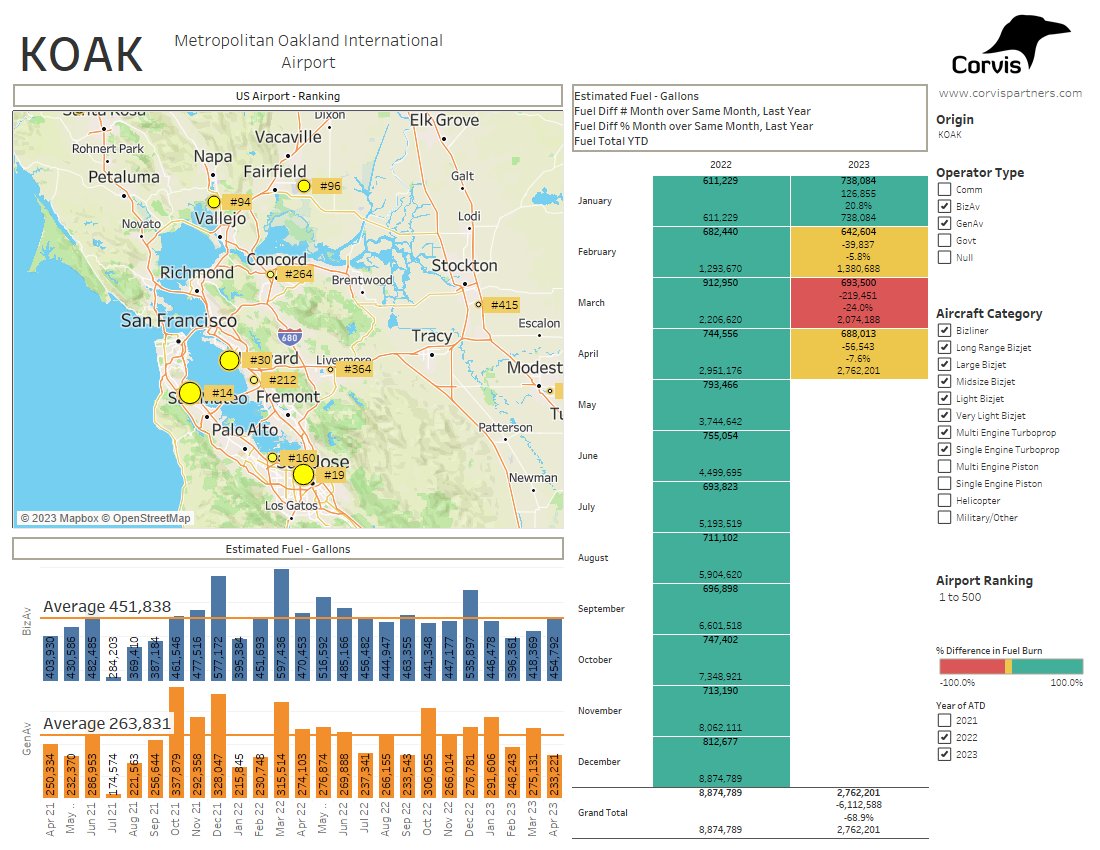The width and height of the screenshot is (1100, 850).
Task: Select marker #94 near Petaluma
Action: click(213, 201)
